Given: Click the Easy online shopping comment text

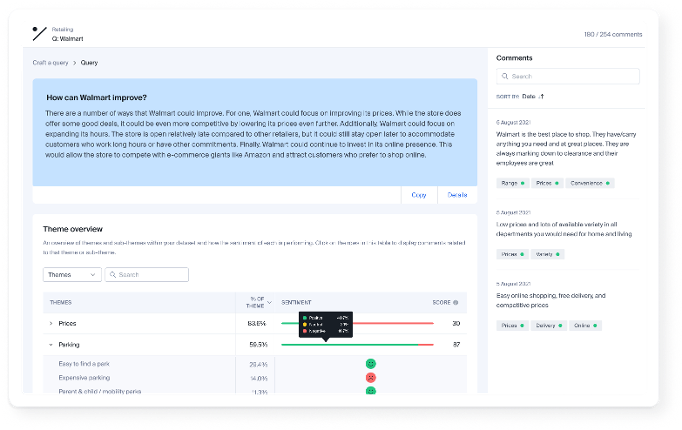Looking at the screenshot, I should coord(551,300).
